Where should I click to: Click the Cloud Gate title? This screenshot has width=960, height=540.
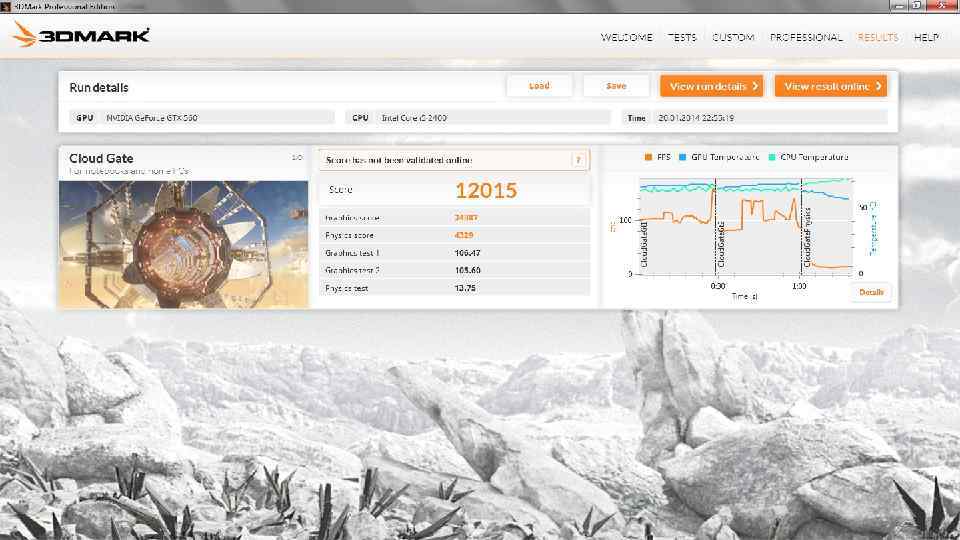(x=101, y=158)
